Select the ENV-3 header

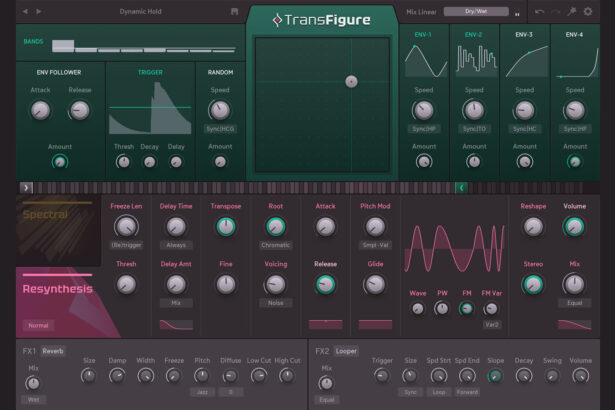pos(524,35)
